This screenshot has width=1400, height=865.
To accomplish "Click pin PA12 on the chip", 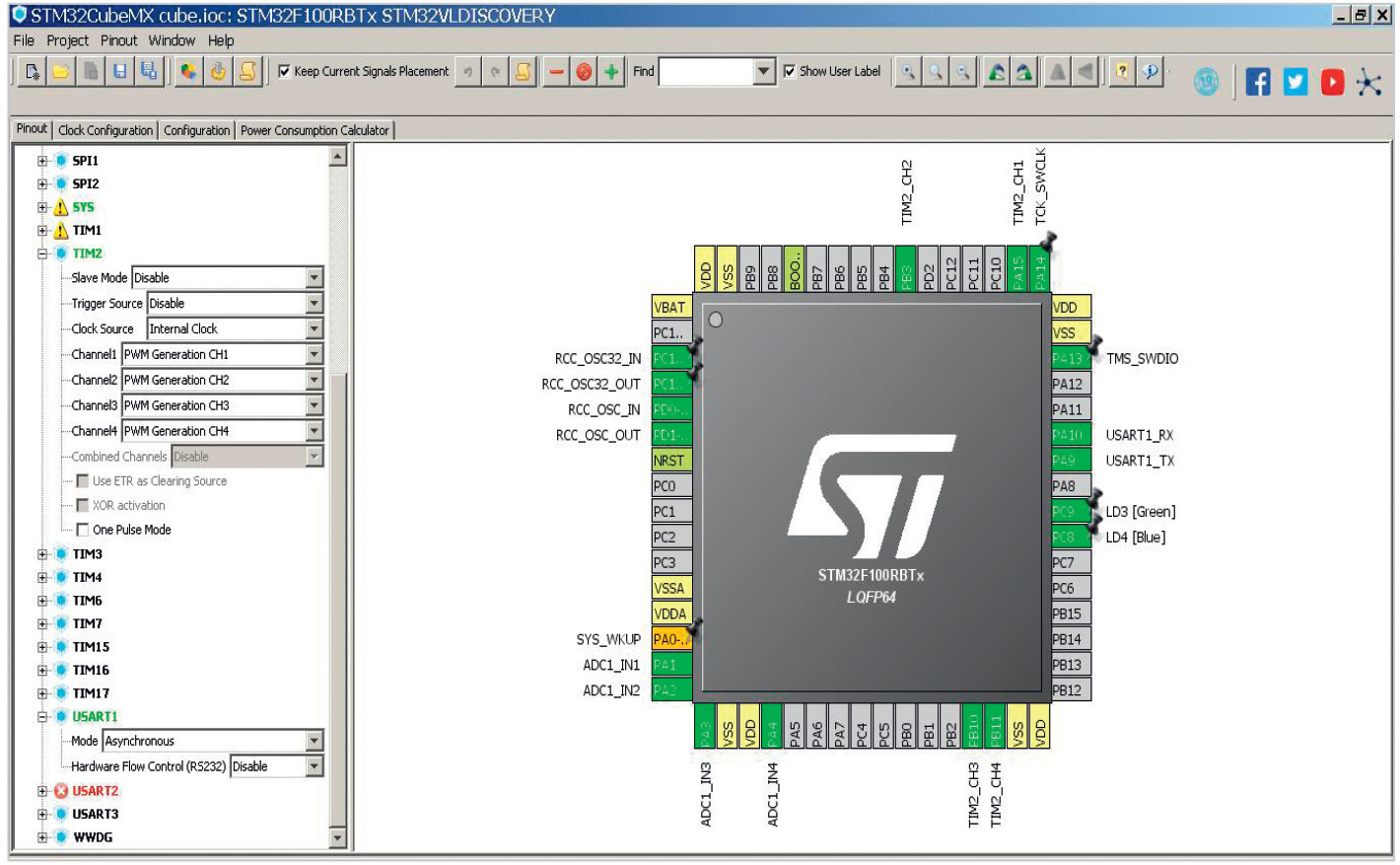I will click(1071, 384).
